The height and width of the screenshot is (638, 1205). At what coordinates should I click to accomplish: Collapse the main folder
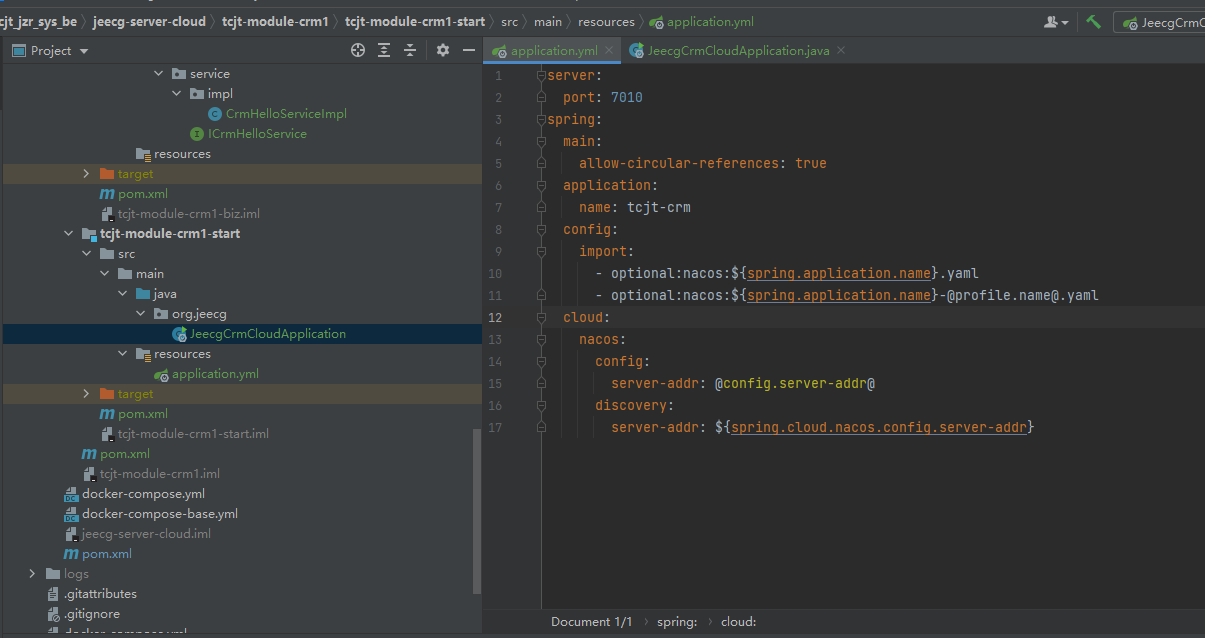point(104,273)
